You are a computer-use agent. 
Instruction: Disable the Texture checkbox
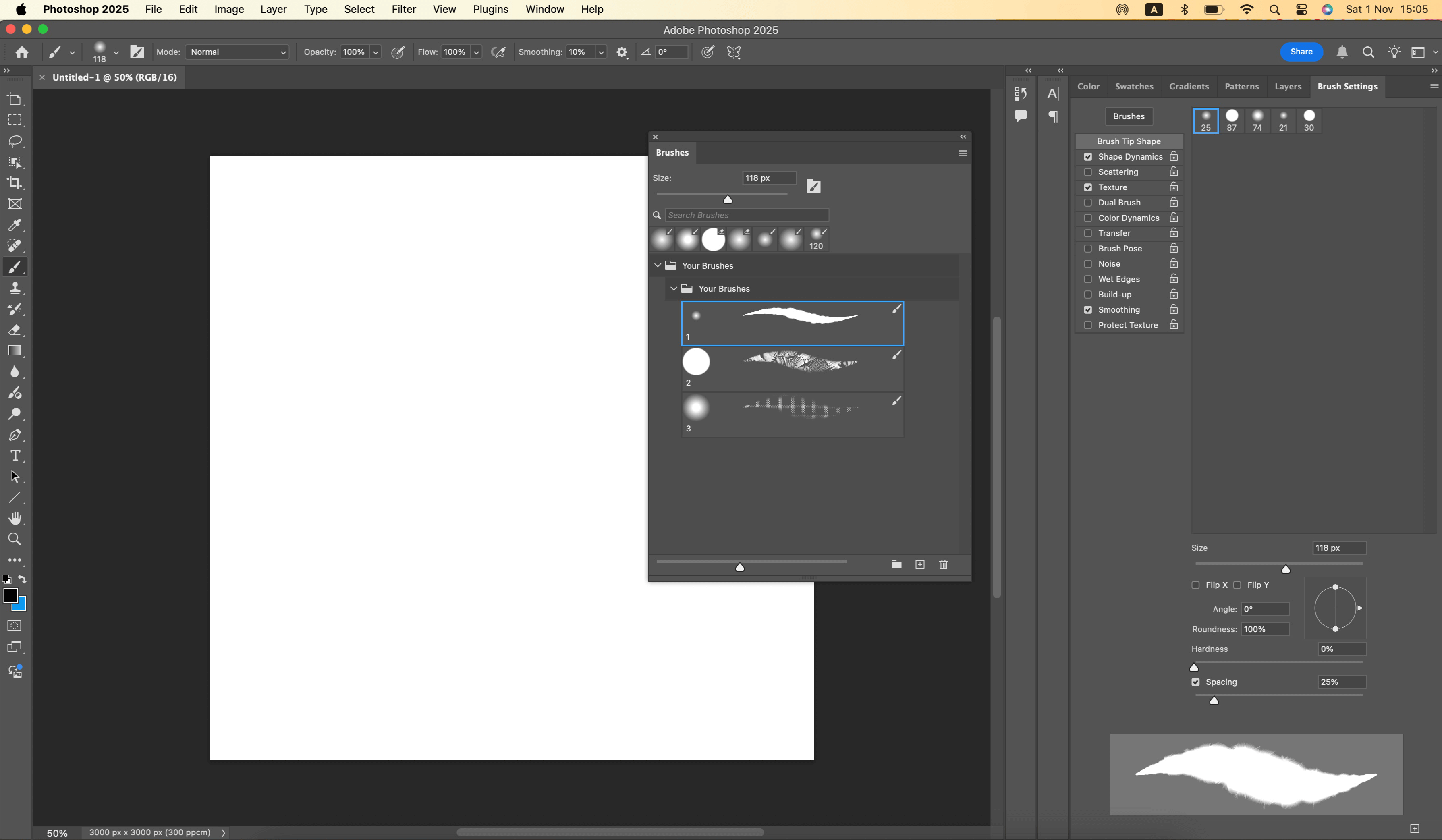click(x=1088, y=188)
